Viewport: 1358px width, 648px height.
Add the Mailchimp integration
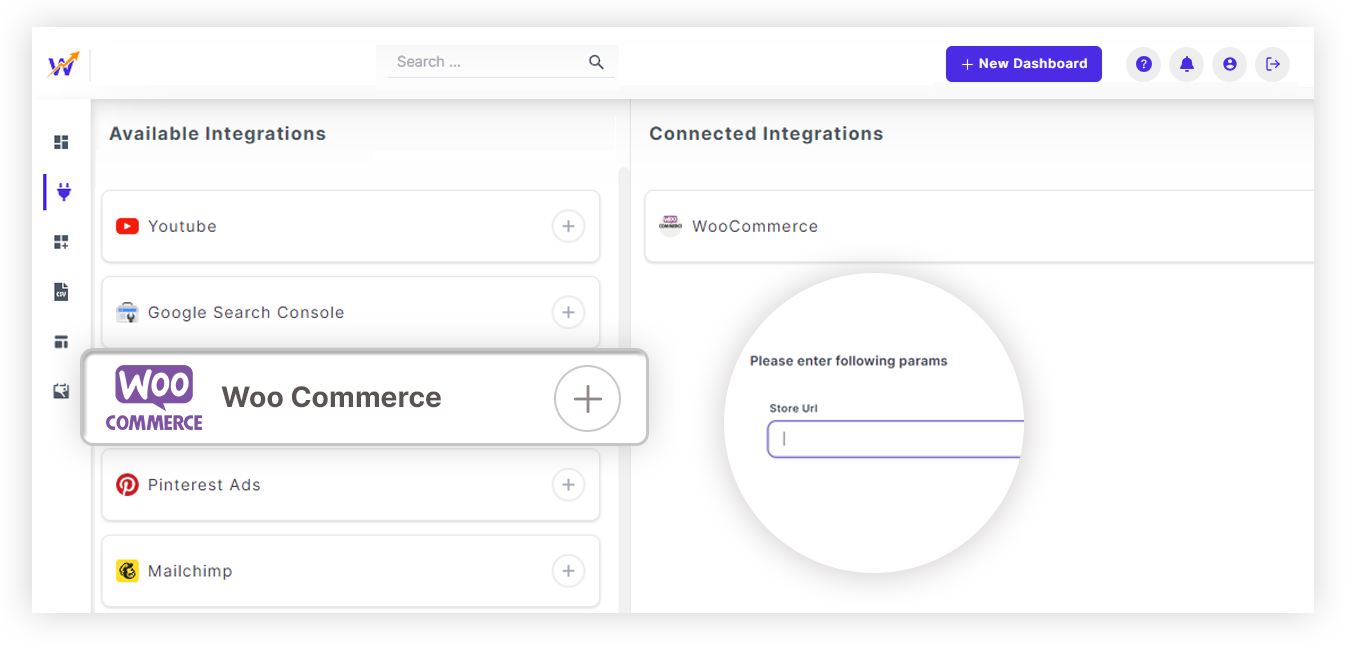[568, 571]
